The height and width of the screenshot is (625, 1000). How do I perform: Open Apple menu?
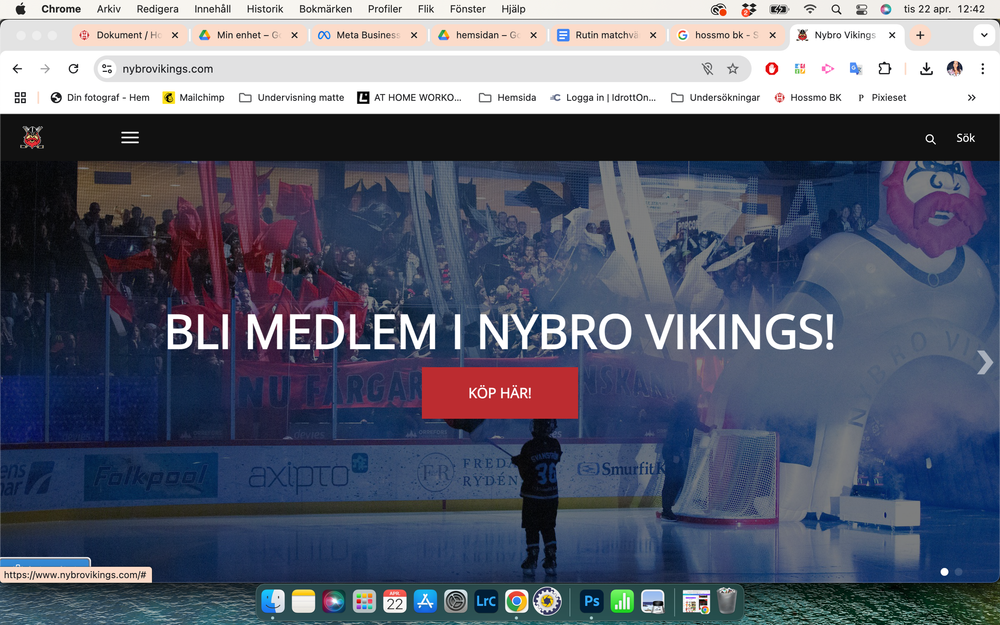[x=20, y=9]
